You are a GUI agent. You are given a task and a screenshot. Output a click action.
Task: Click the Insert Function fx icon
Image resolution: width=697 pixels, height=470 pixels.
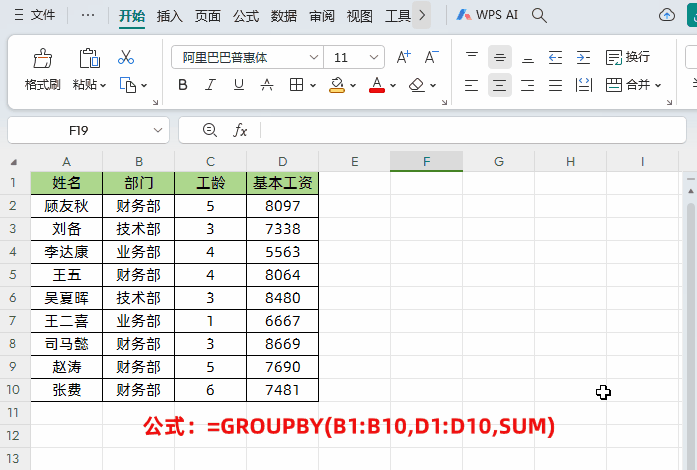240,130
